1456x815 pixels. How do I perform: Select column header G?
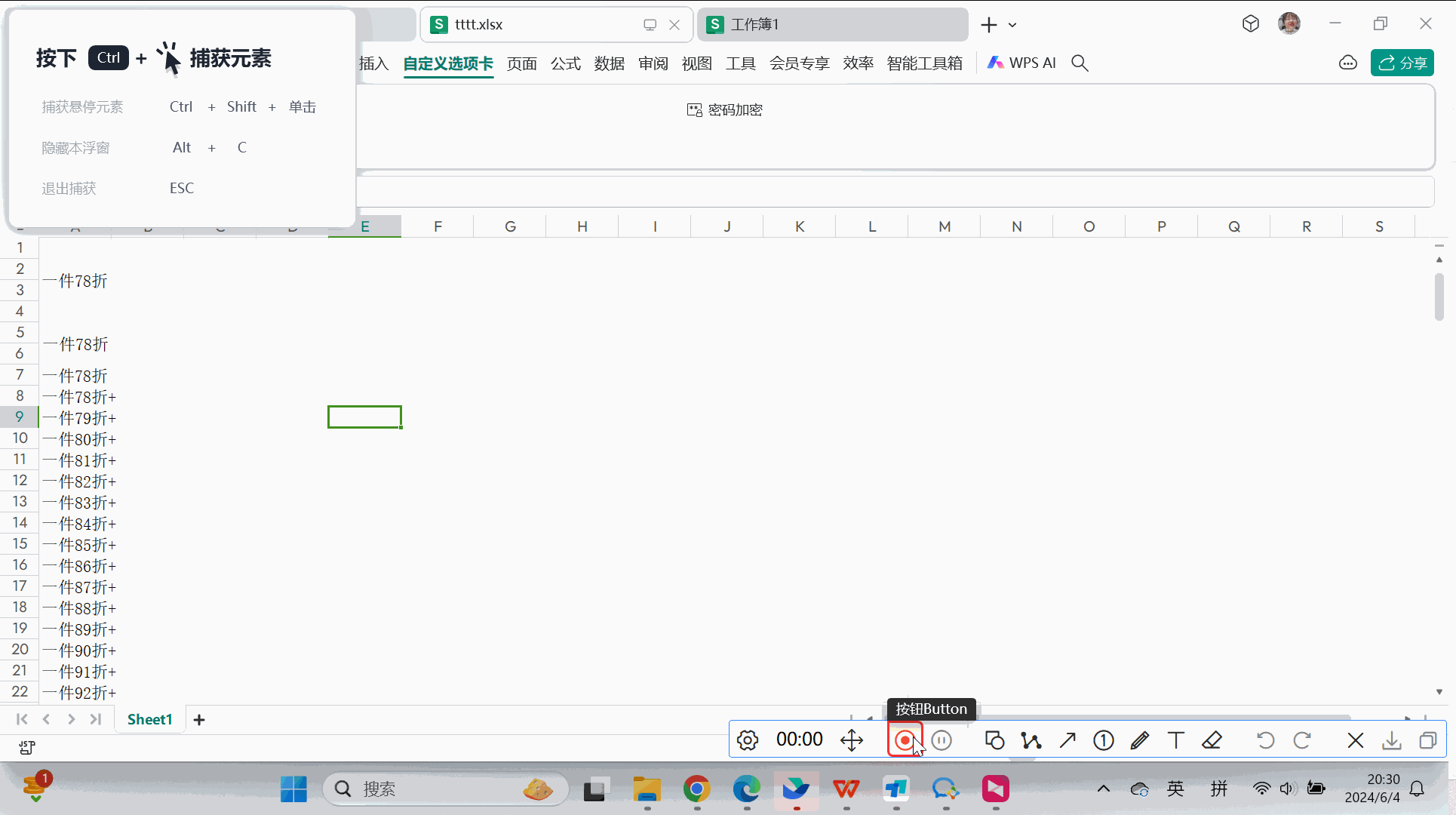(510, 226)
